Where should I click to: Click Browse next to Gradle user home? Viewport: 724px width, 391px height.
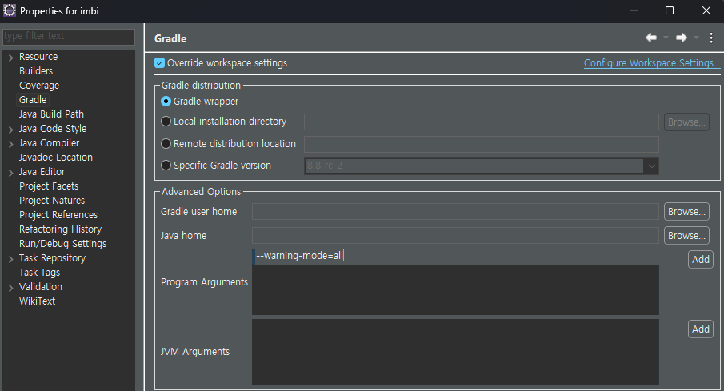[x=687, y=211]
